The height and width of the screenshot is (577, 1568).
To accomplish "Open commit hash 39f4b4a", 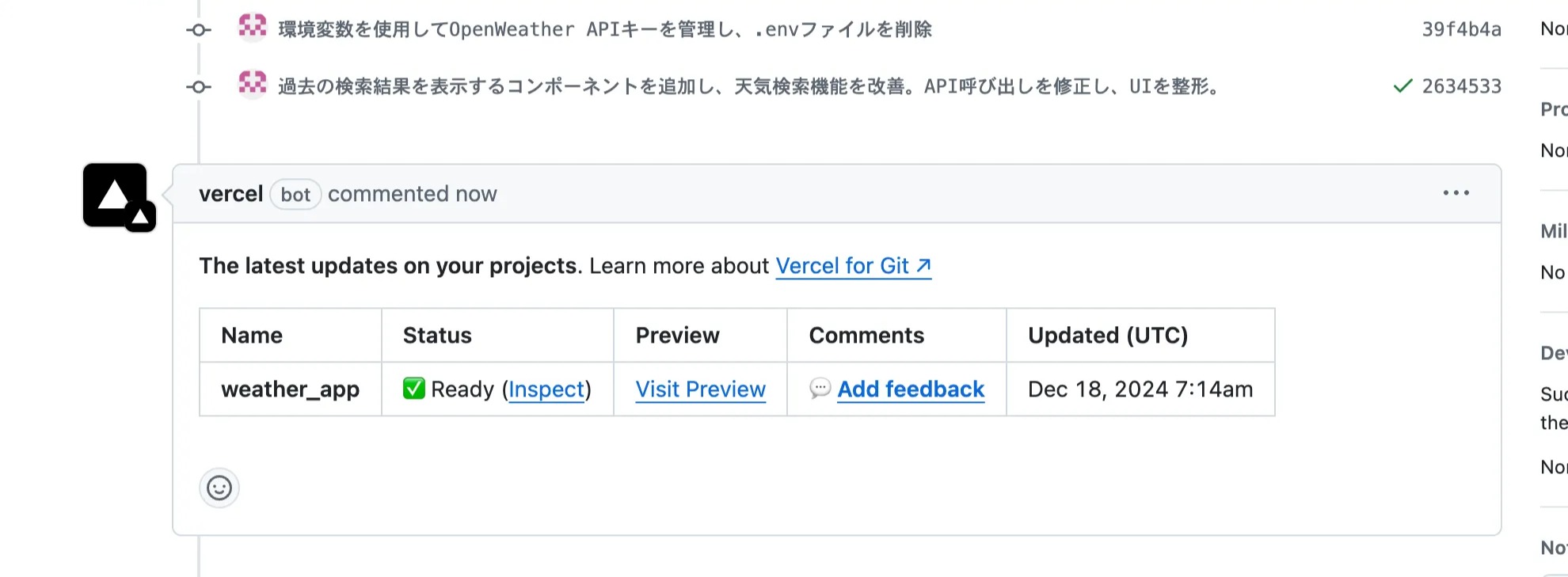I will (1461, 29).
